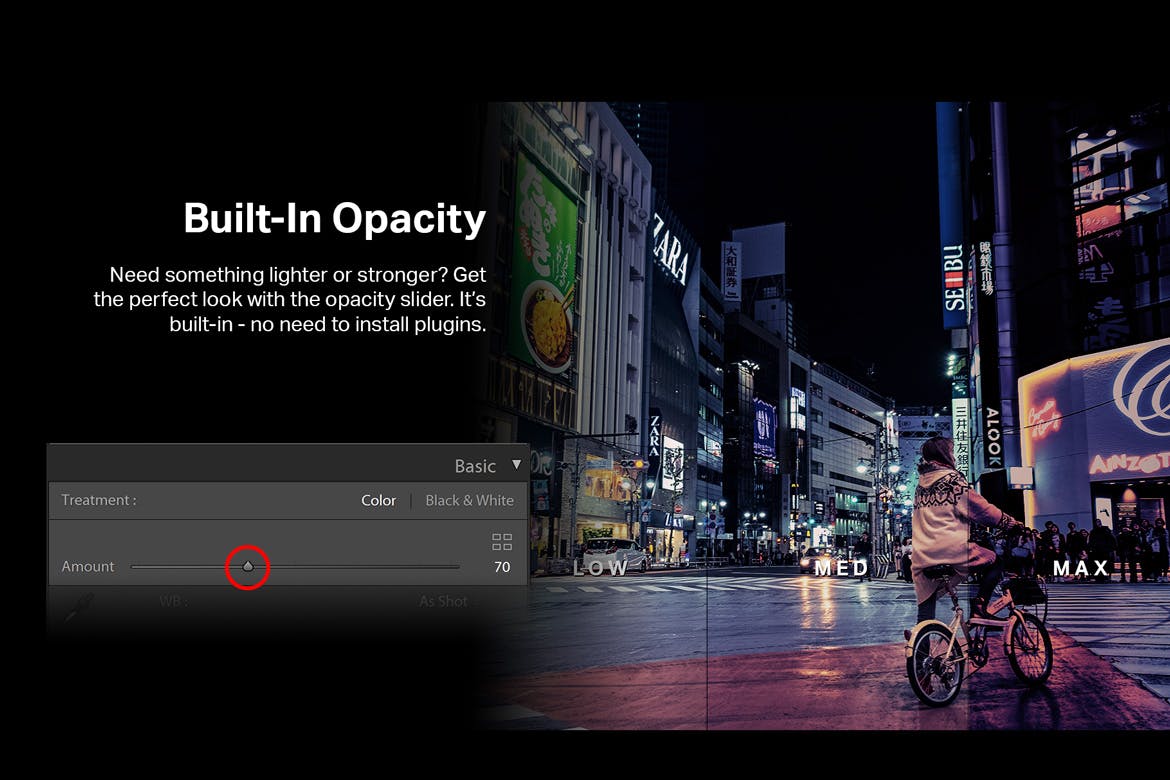Select the Color treatment option

coord(378,500)
